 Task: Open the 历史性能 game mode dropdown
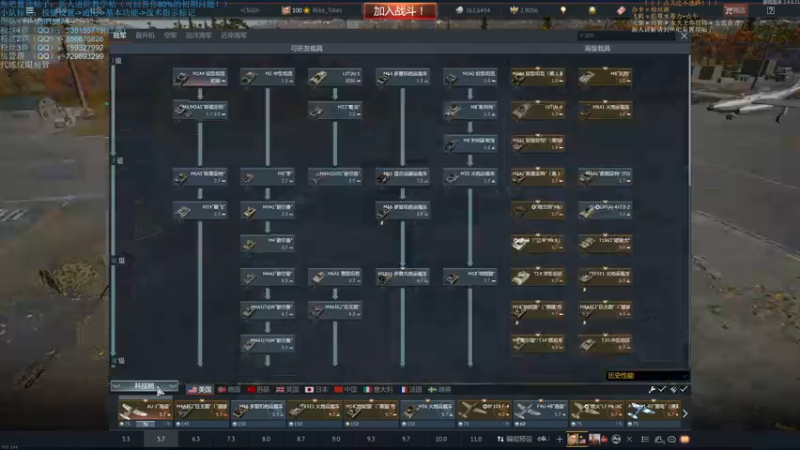click(x=646, y=376)
